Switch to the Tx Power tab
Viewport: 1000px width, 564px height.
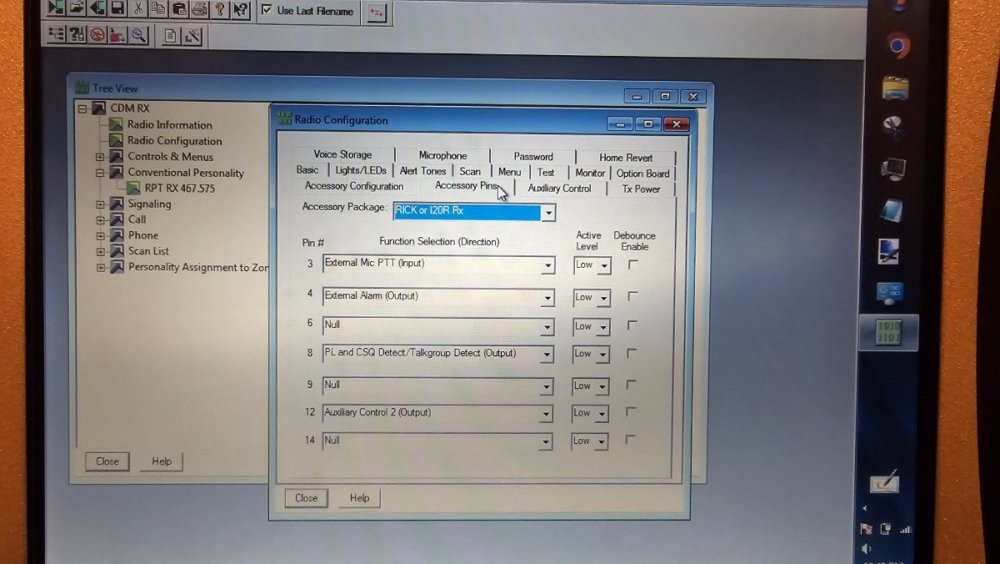[x=641, y=188]
